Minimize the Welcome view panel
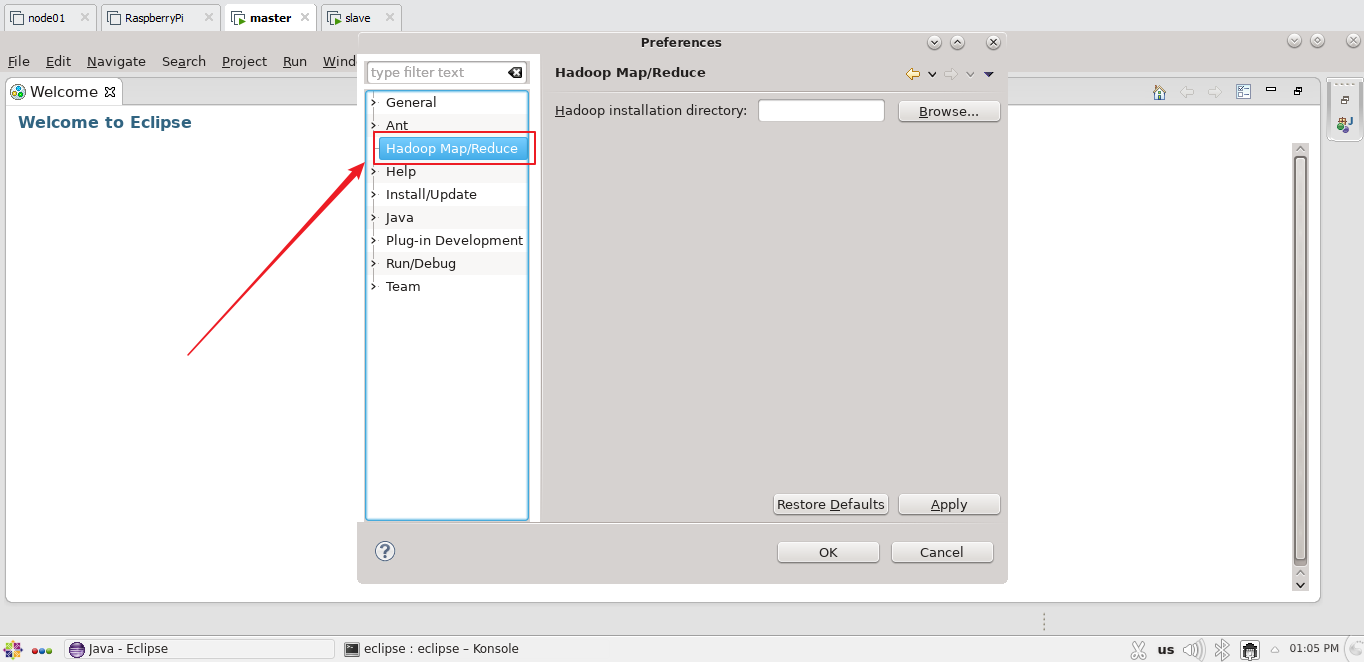The width and height of the screenshot is (1364, 662). (x=1271, y=90)
